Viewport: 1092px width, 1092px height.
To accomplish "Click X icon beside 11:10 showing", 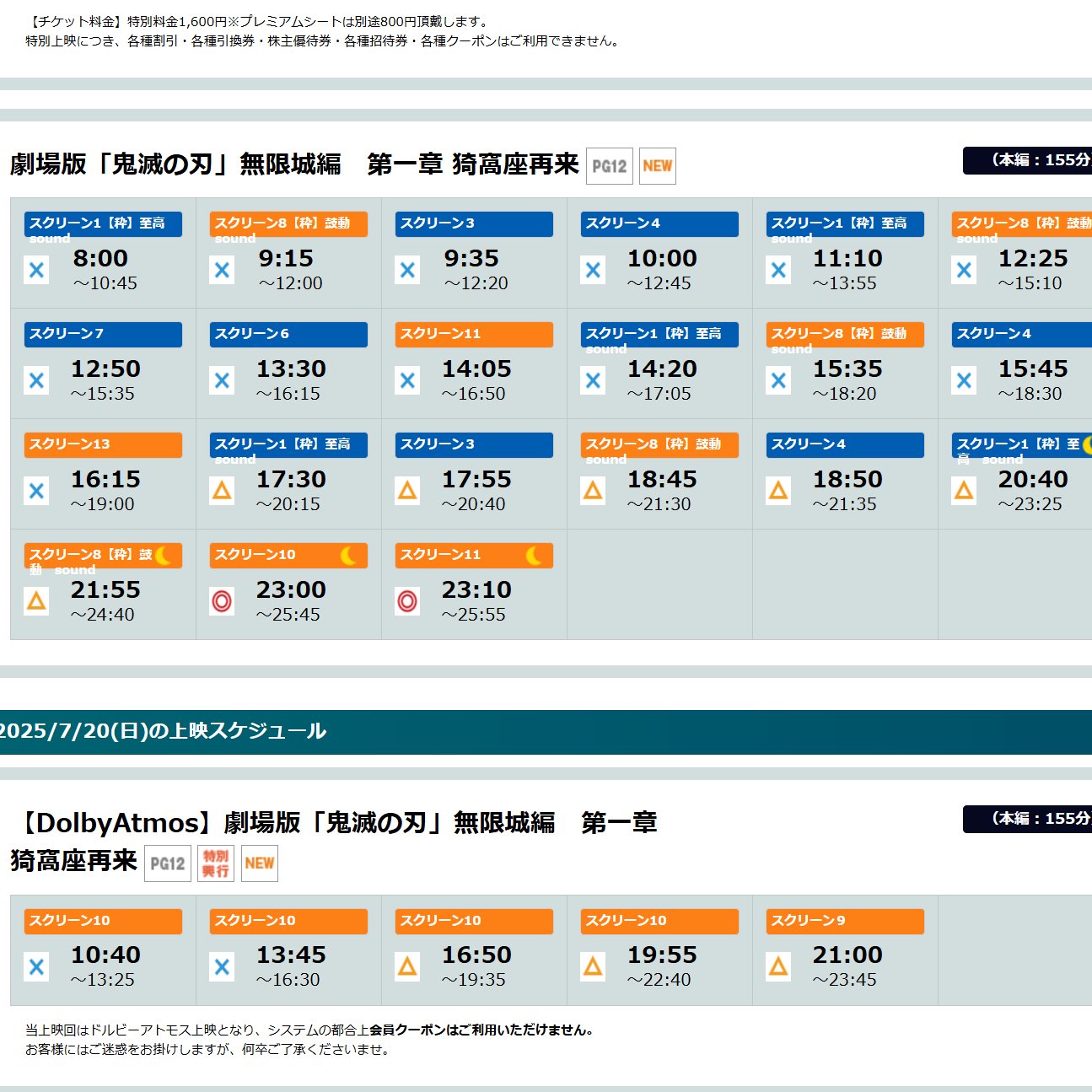I will [x=778, y=271].
